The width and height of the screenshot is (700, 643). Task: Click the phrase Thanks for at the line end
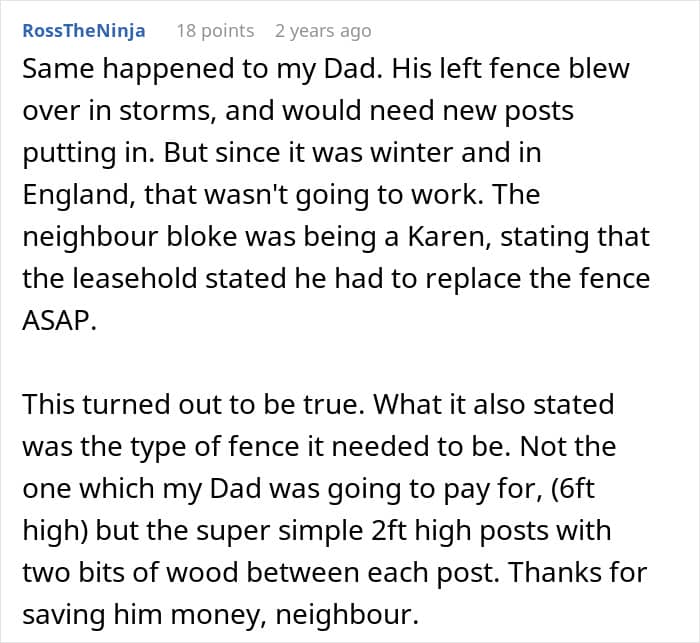pyautogui.click(x=578, y=572)
